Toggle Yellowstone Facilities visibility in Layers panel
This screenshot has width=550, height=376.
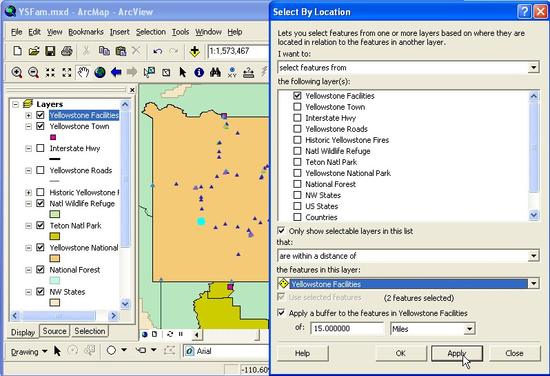click(40, 115)
